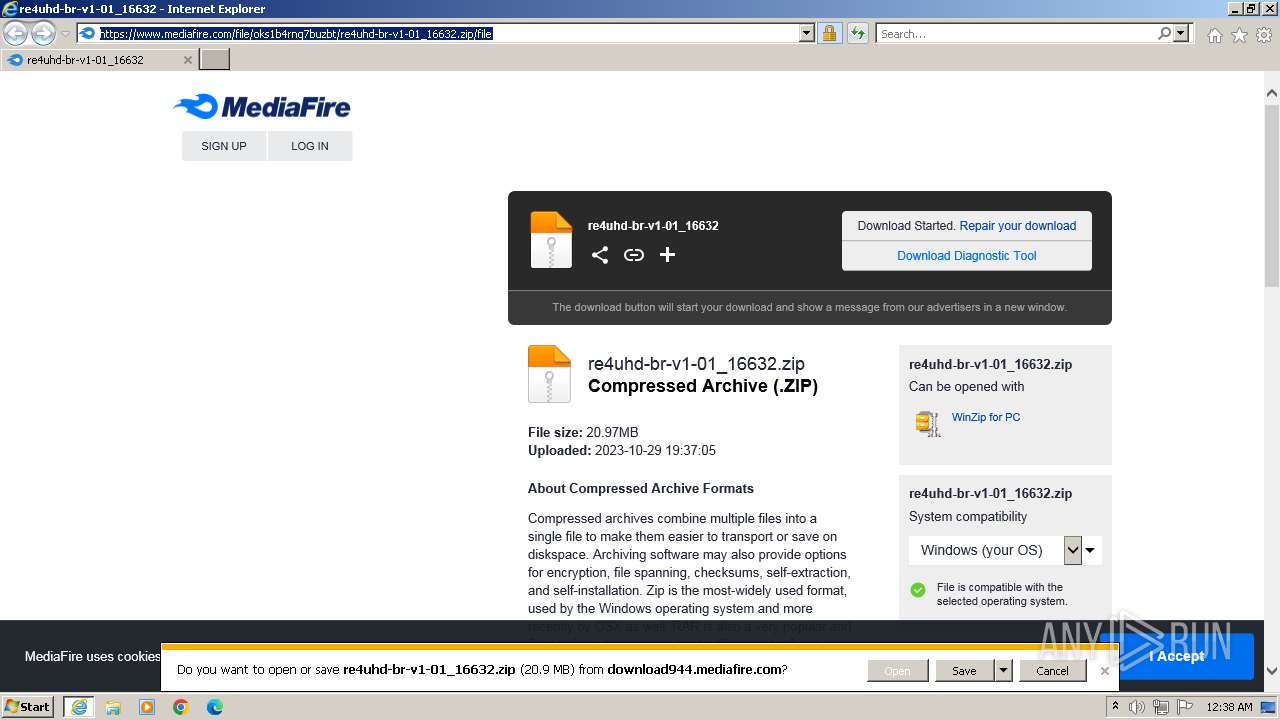Click the About Compressed Archive Formats heading
This screenshot has height=720, width=1280.
tap(641, 489)
